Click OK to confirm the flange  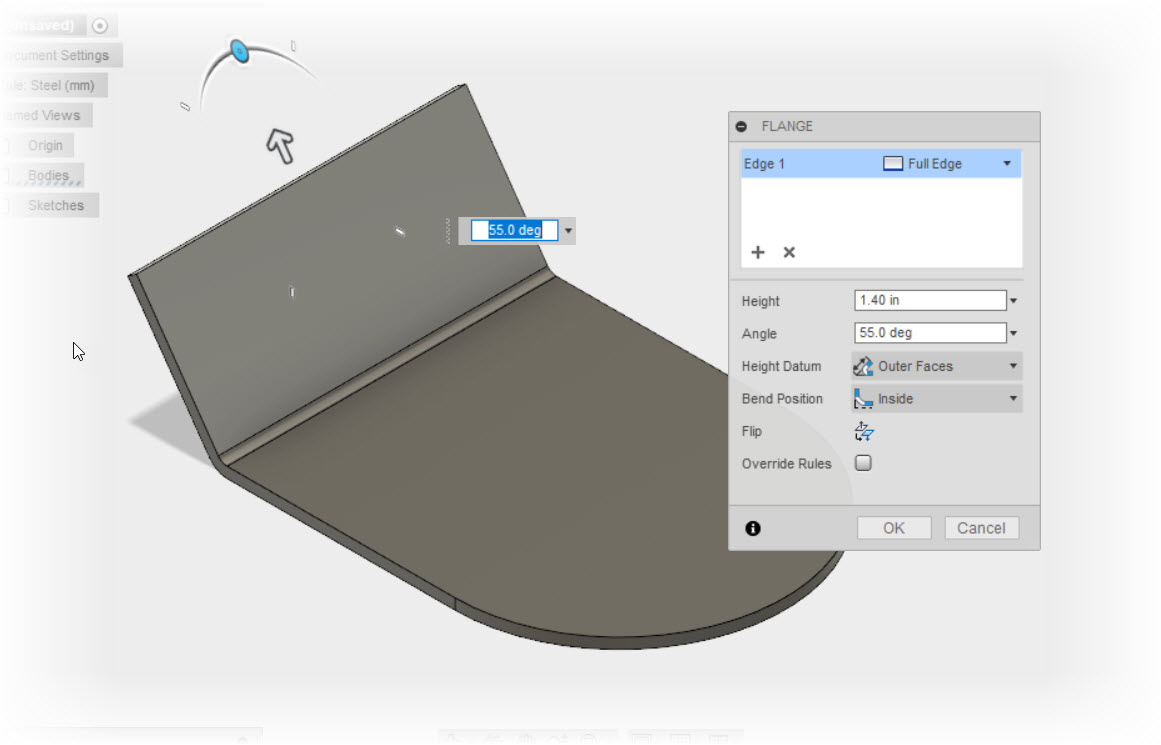click(x=893, y=527)
